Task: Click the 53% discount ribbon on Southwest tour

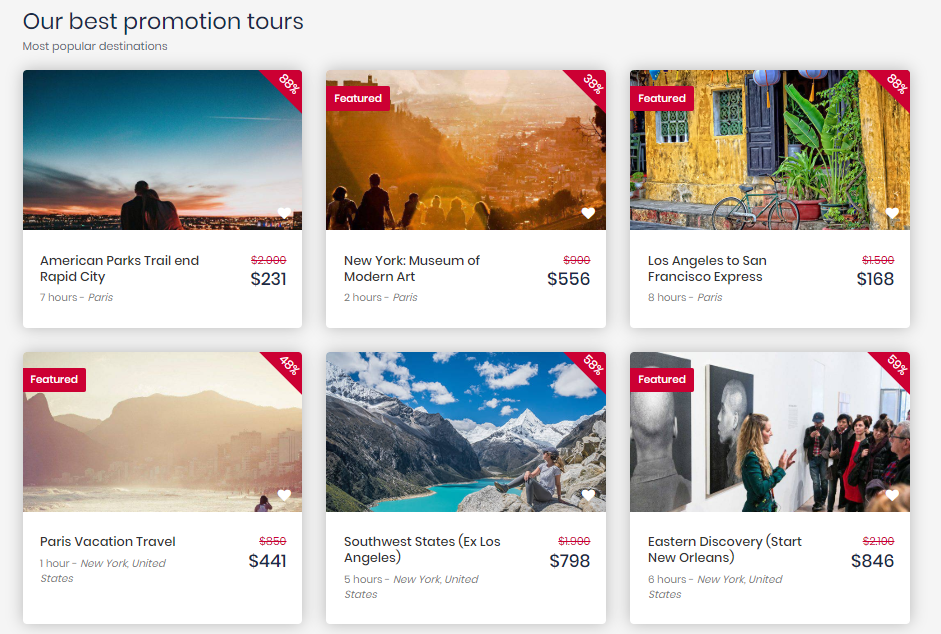Action: [591, 366]
